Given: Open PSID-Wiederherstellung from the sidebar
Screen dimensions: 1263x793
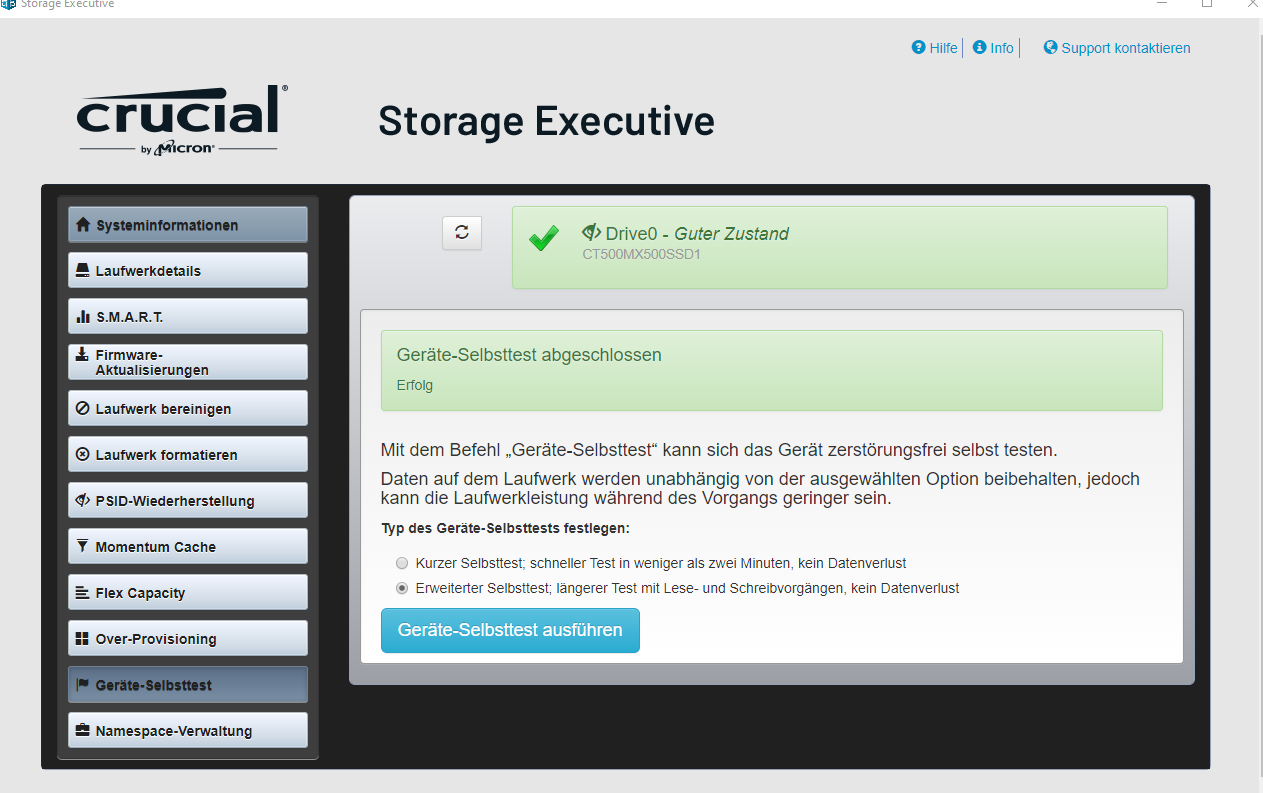Looking at the screenshot, I should point(188,500).
